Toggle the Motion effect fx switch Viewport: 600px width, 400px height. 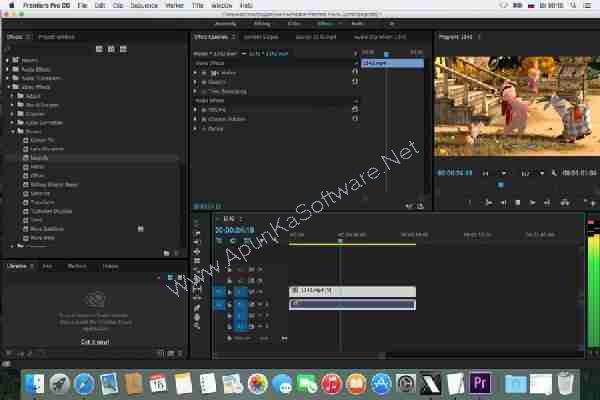(204, 73)
